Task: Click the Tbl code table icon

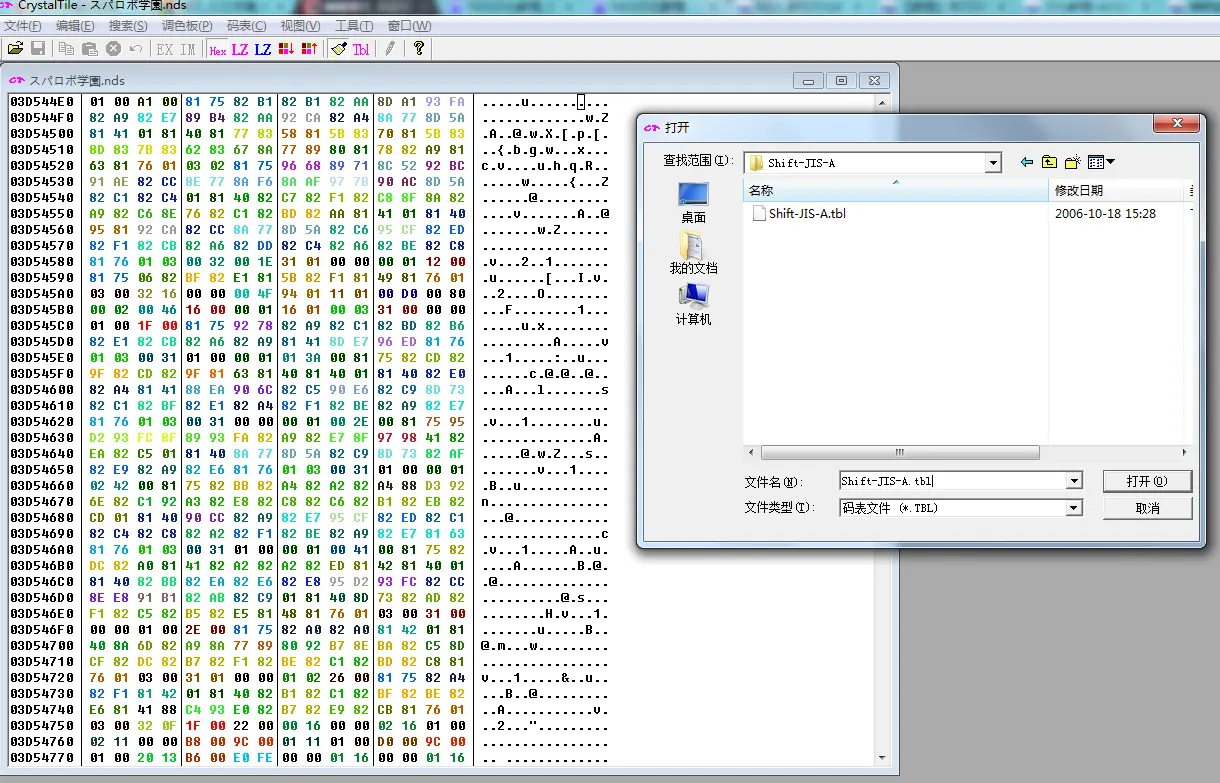Action: [x=360, y=49]
